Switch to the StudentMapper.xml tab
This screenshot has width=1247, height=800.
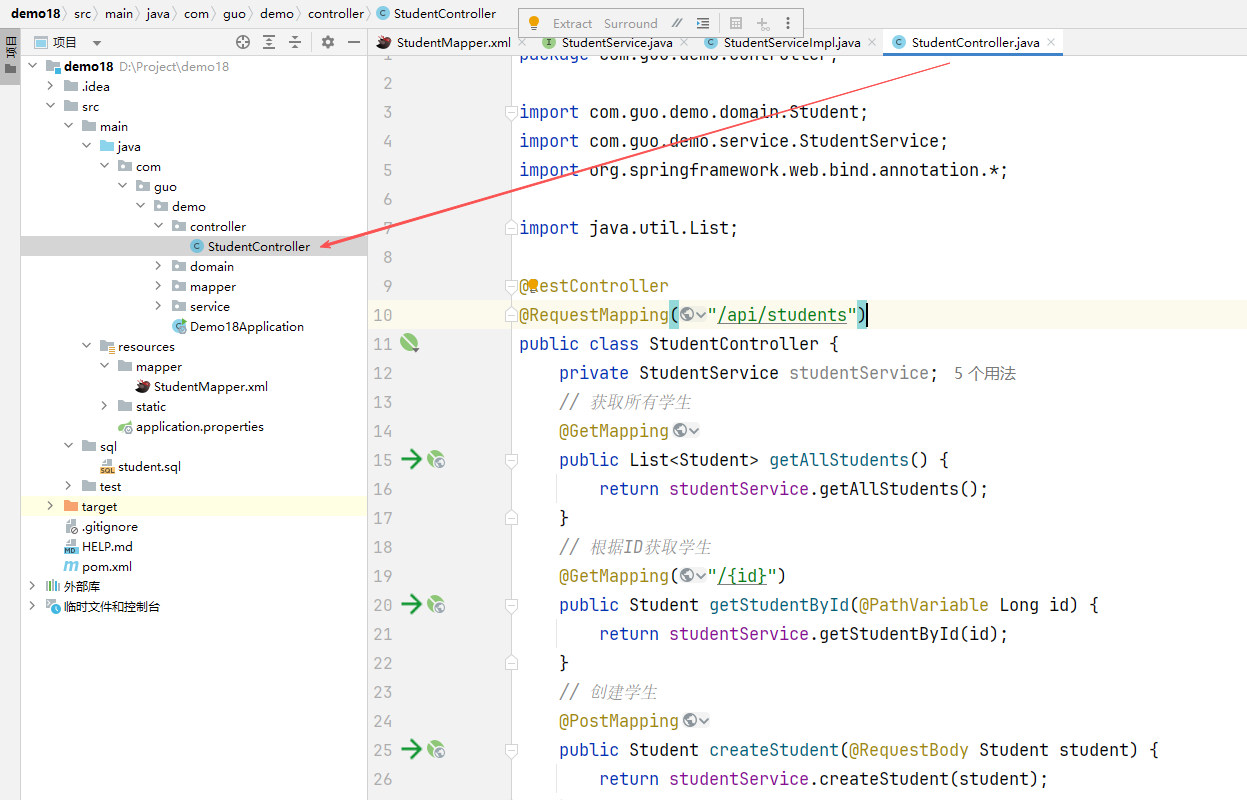(453, 43)
